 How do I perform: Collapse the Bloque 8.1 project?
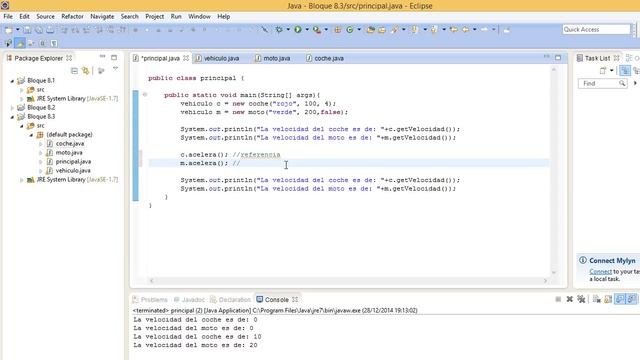[12, 81]
